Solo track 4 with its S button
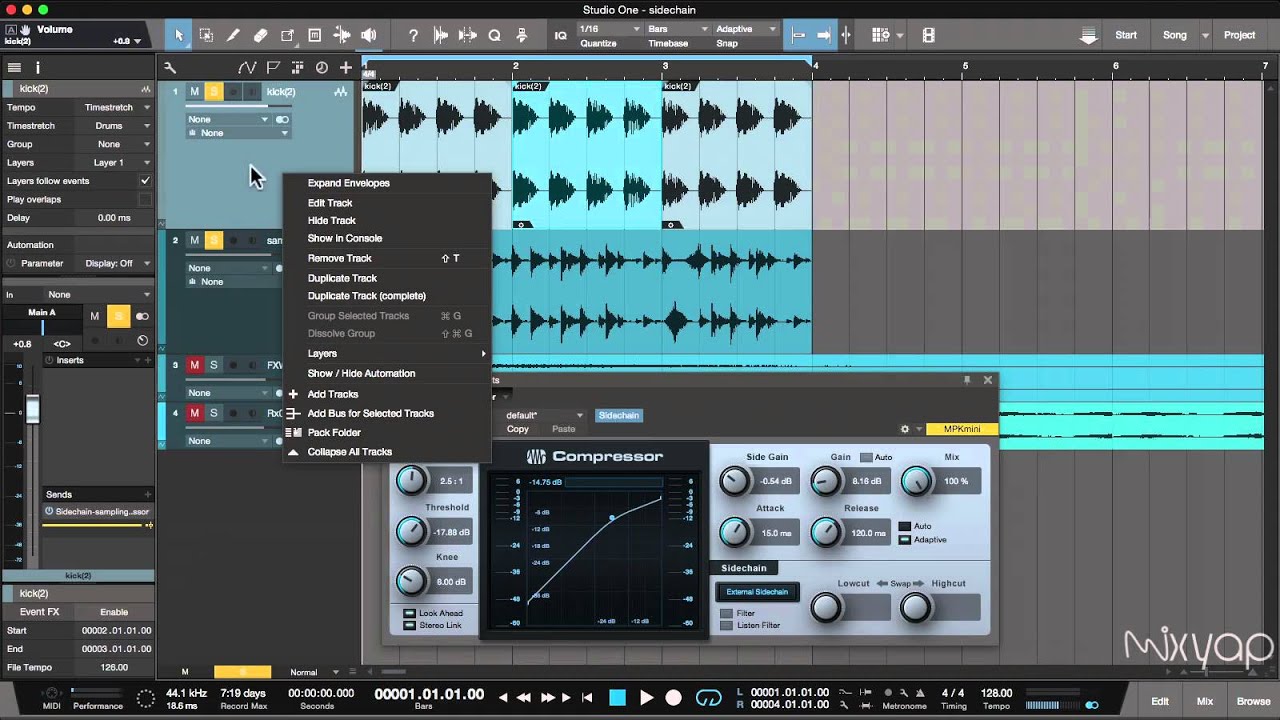1280x720 pixels. coord(213,413)
